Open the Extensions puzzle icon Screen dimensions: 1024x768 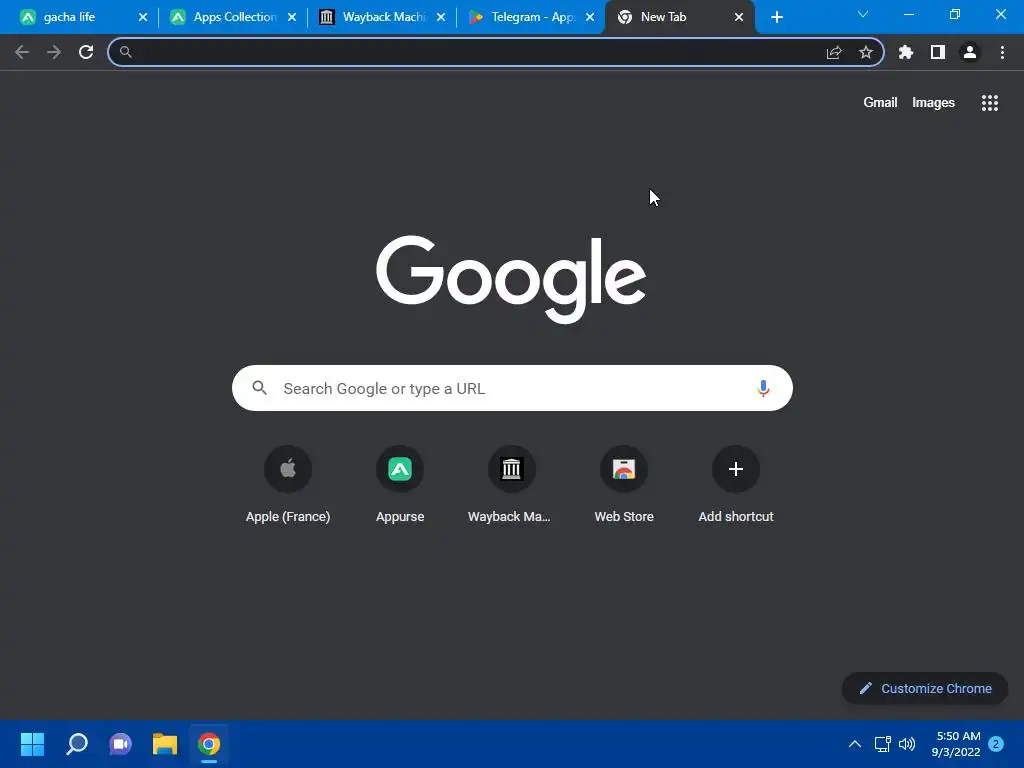pos(906,52)
